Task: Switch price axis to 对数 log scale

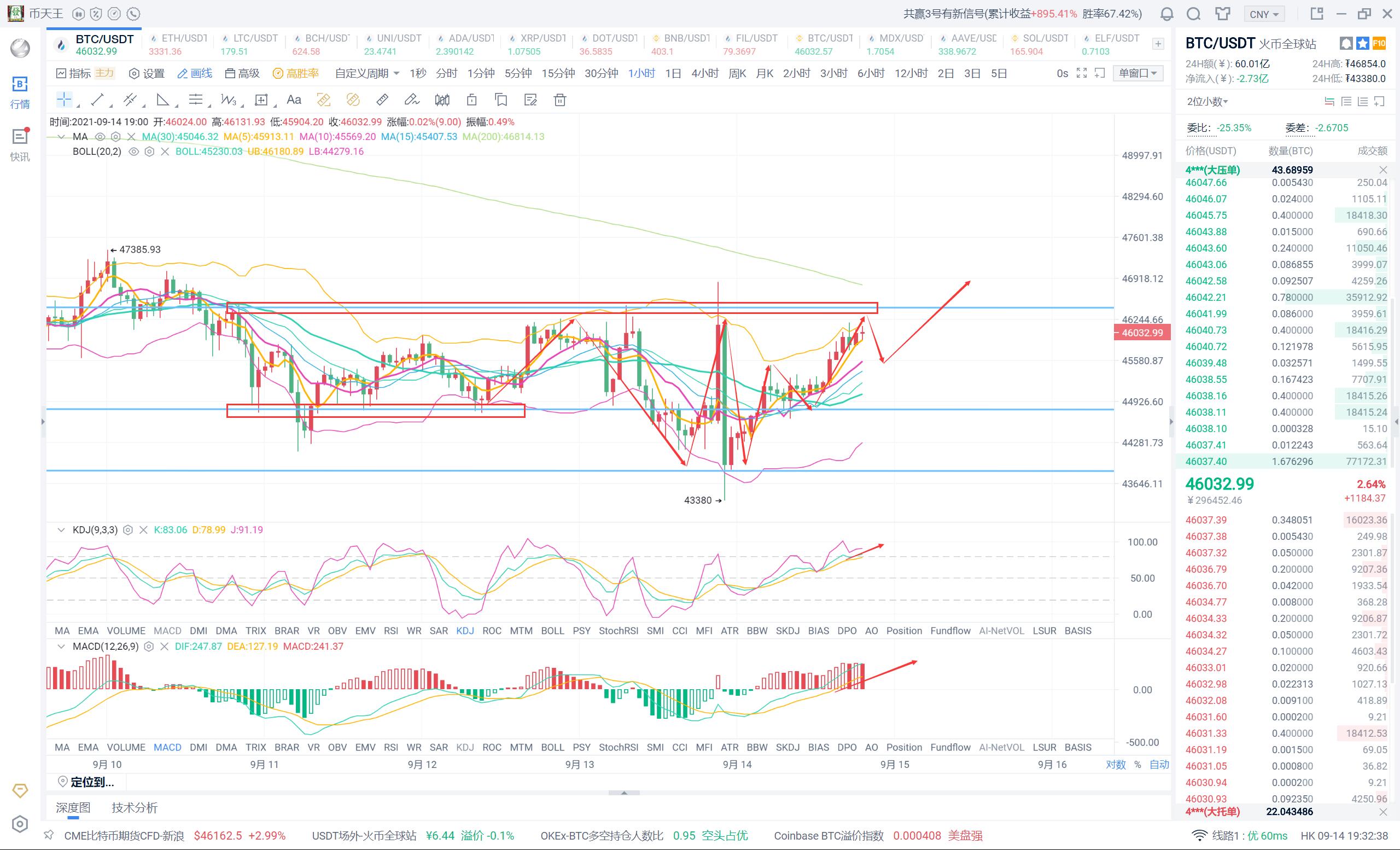Action: (x=1116, y=765)
